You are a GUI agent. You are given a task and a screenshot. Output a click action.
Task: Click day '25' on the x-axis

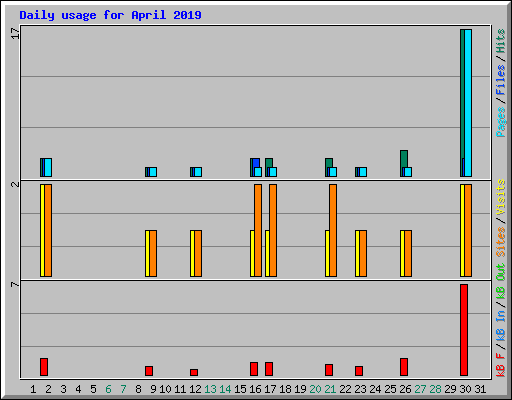pyautogui.click(x=390, y=389)
